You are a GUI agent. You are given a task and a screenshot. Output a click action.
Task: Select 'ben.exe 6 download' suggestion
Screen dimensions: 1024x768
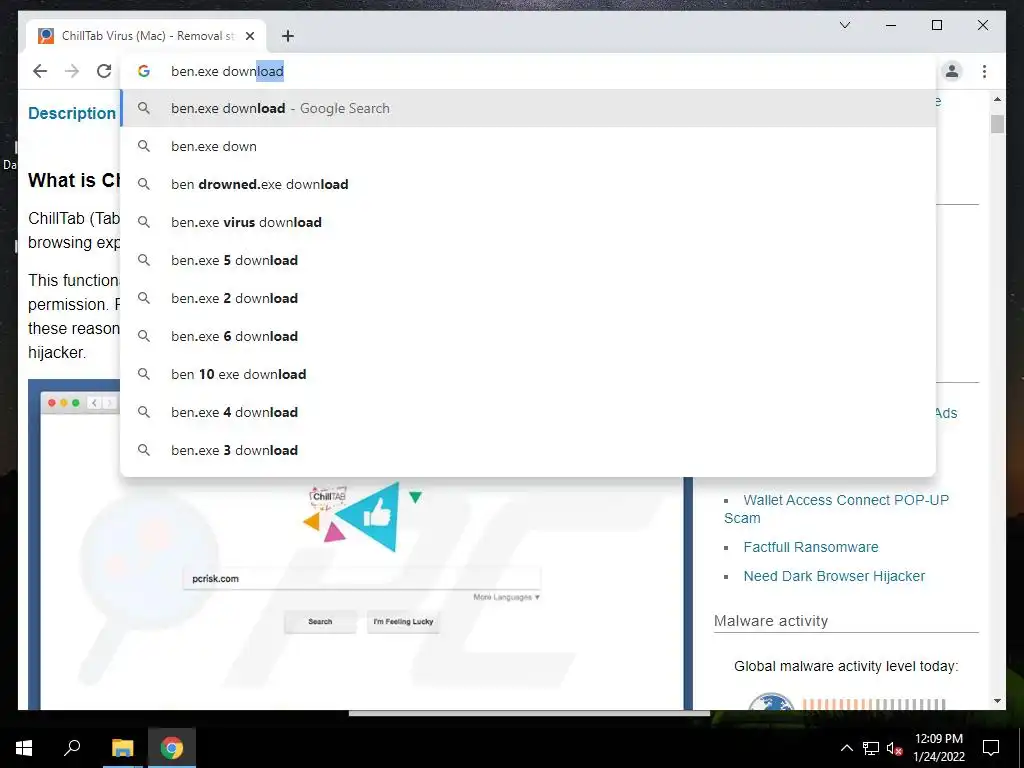(x=528, y=336)
